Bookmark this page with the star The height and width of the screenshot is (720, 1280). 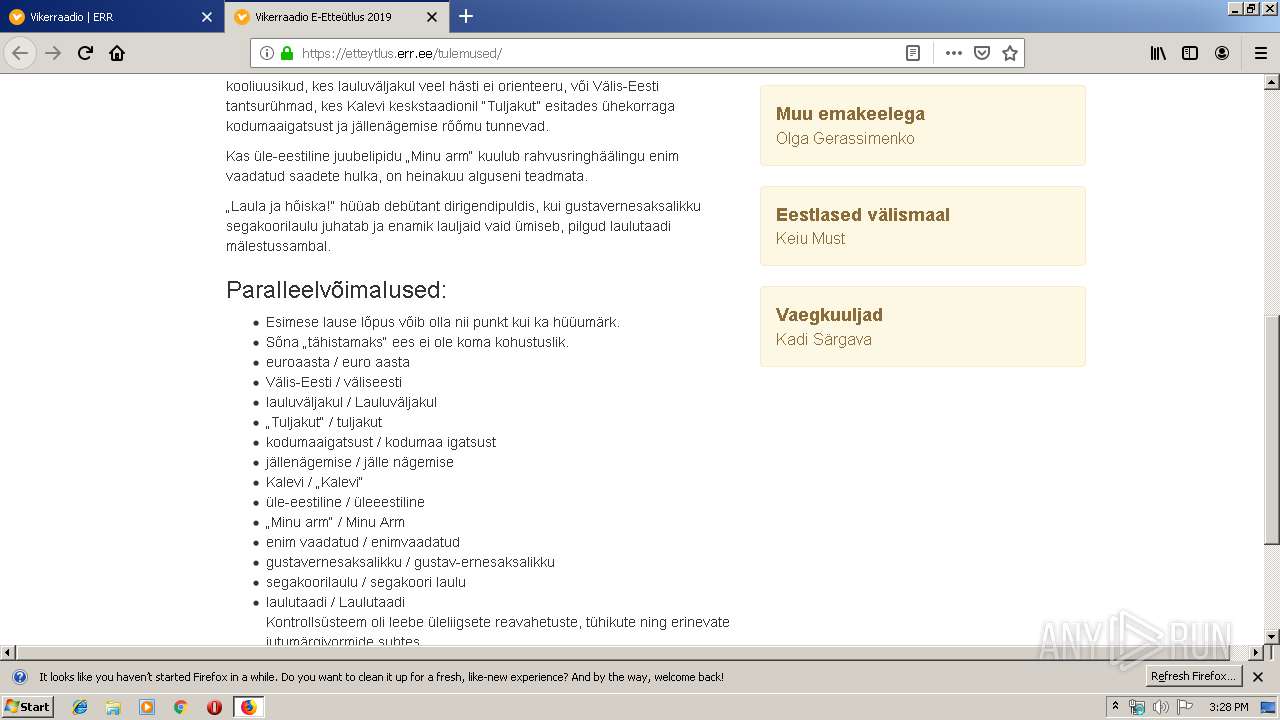[1010, 53]
